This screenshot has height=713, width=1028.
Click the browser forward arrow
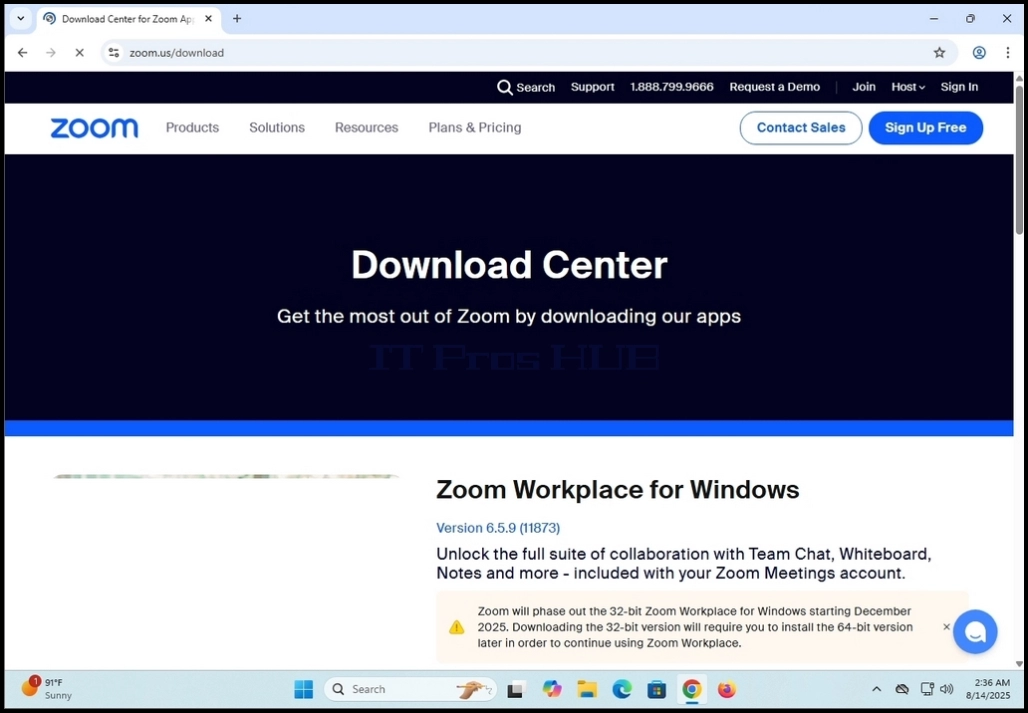point(51,52)
